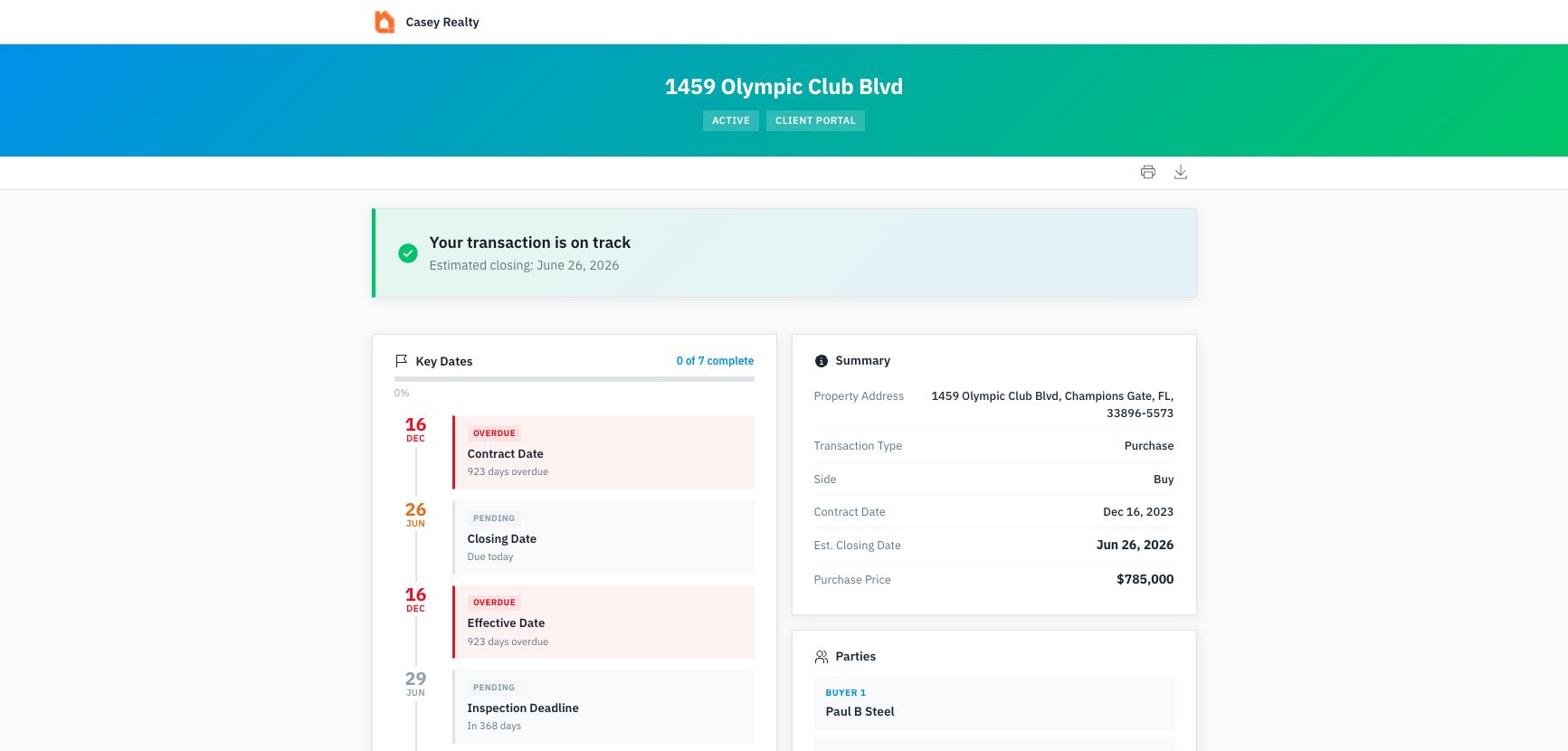Click the PENDING tag above Inspection Deadline
Screen dimensions: 1568x751
tap(494, 688)
